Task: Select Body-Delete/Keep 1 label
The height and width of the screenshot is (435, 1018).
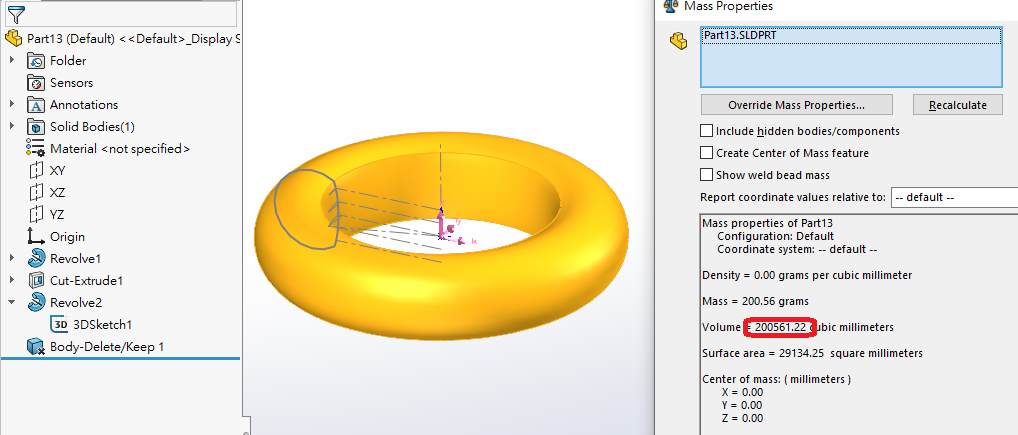Action: (107, 347)
